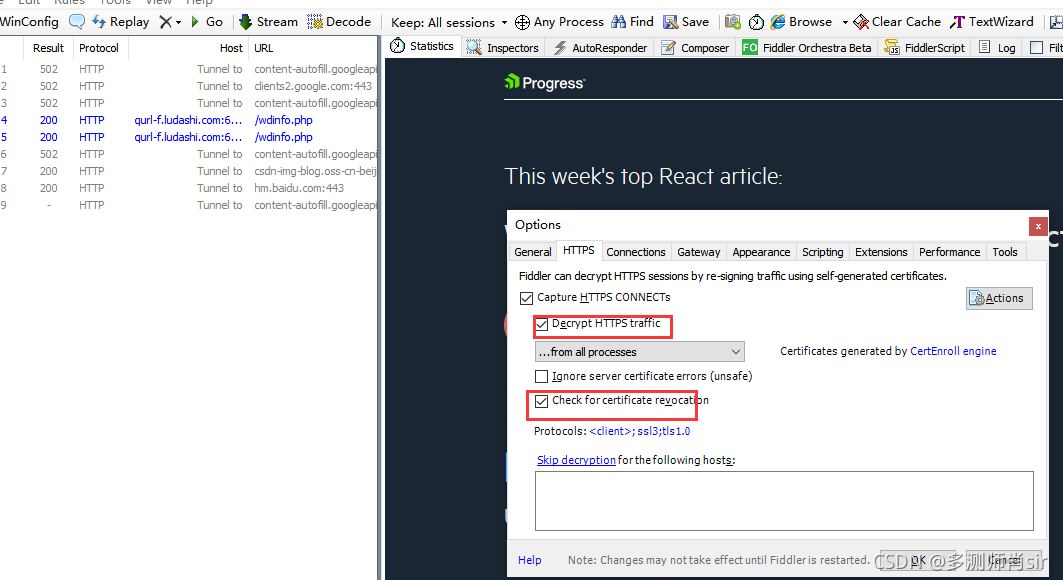This screenshot has width=1063, height=580.
Task: Click in the skip hosts text box
Action: coord(784,501)
